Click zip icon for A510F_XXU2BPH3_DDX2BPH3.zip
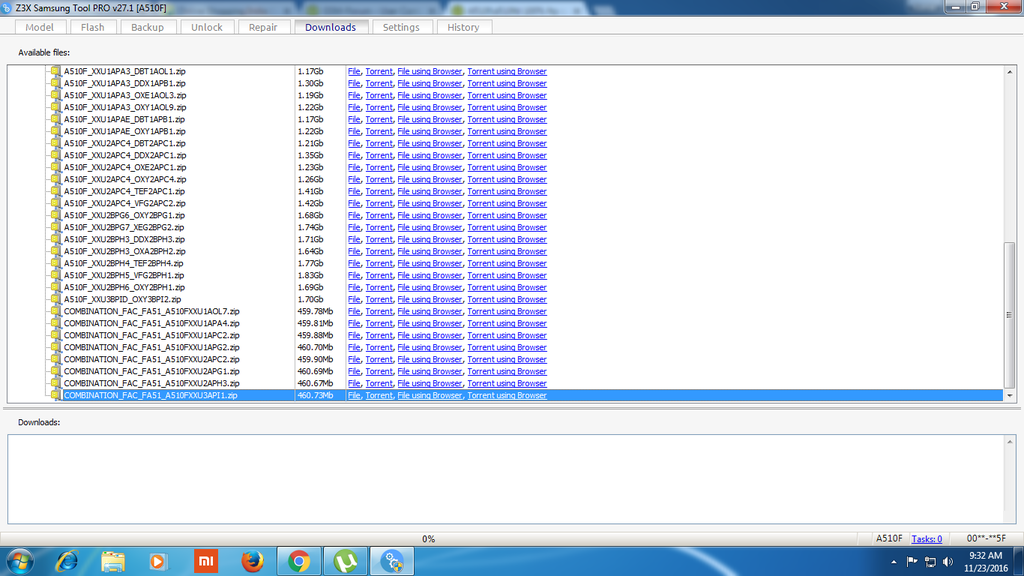 (56, 240)
